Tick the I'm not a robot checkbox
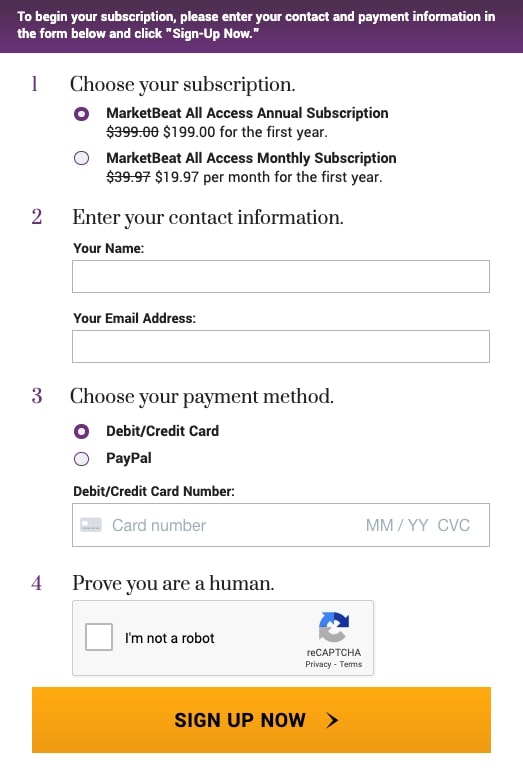Viewport: 523px width, 771px height. 99,637
